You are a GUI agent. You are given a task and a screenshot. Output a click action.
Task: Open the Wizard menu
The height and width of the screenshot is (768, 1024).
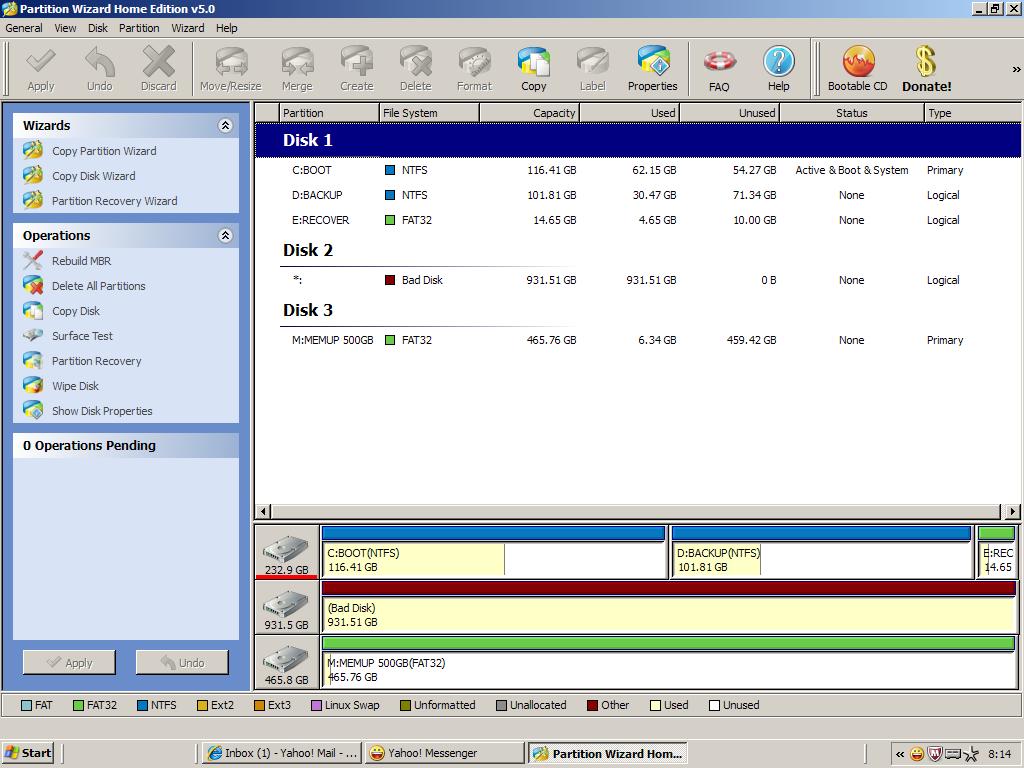coord(187,28)
